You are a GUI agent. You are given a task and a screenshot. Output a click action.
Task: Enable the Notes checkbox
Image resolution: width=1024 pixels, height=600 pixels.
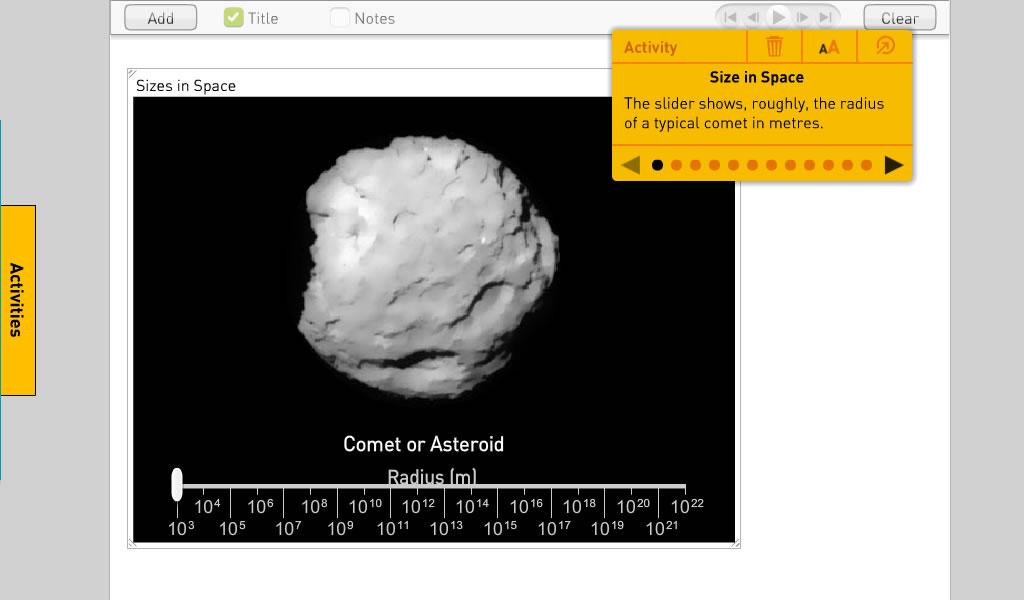coord(340,17)
